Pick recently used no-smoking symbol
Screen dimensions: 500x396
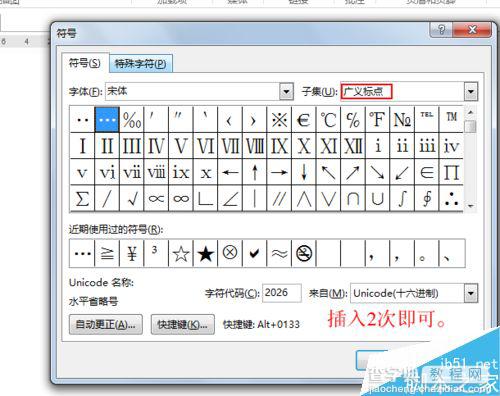(304, 253)
